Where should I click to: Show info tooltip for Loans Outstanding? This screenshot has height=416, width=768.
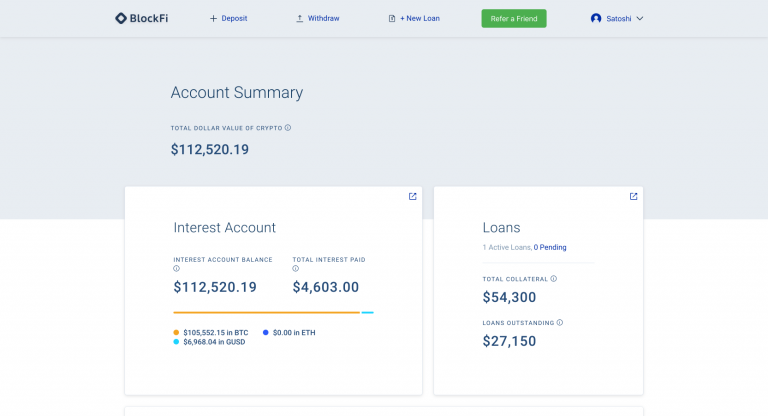tap(559, 322)
